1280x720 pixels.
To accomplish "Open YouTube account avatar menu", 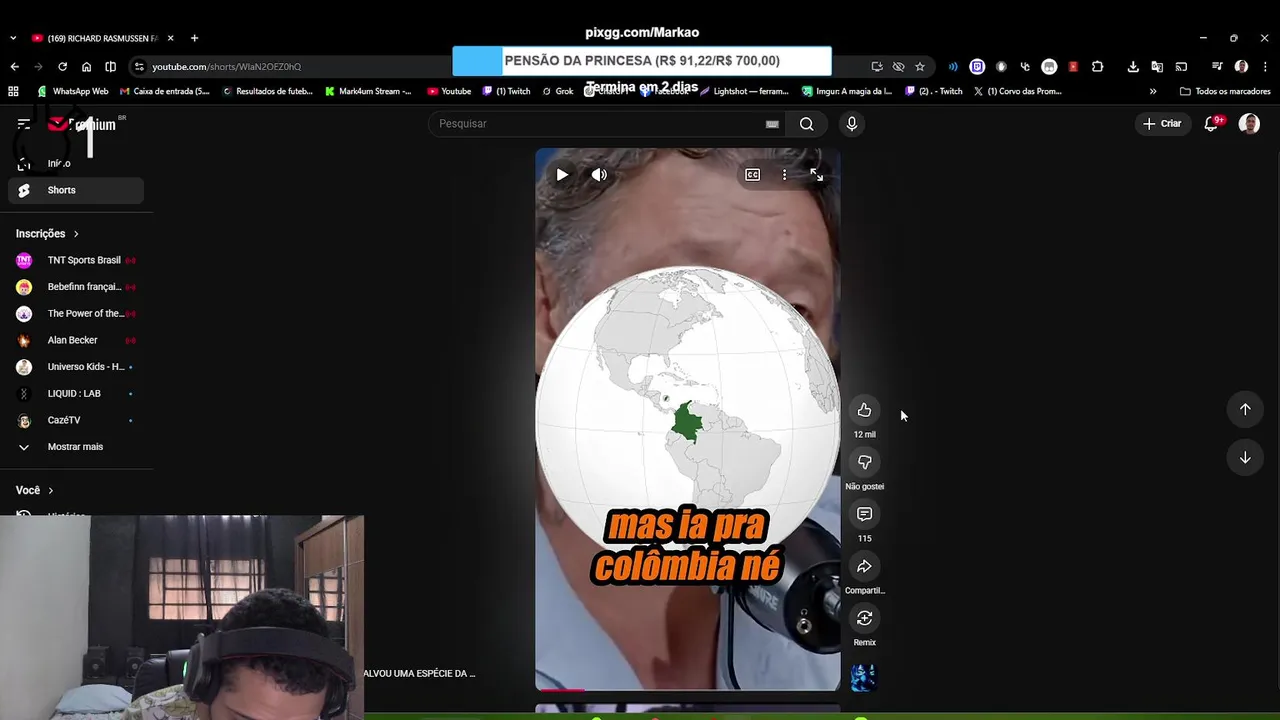I will [1249, 124].
